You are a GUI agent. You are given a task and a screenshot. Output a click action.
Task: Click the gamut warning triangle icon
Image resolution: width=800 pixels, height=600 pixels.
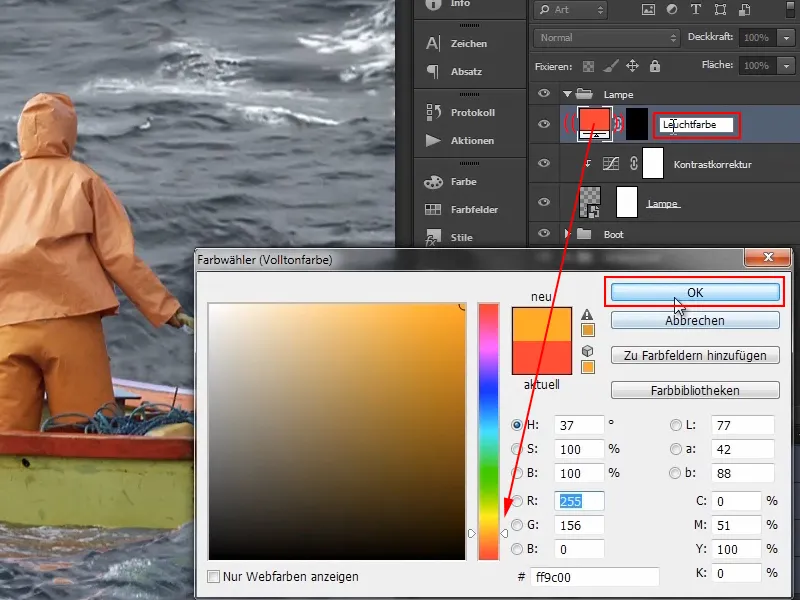click(587, 314)
